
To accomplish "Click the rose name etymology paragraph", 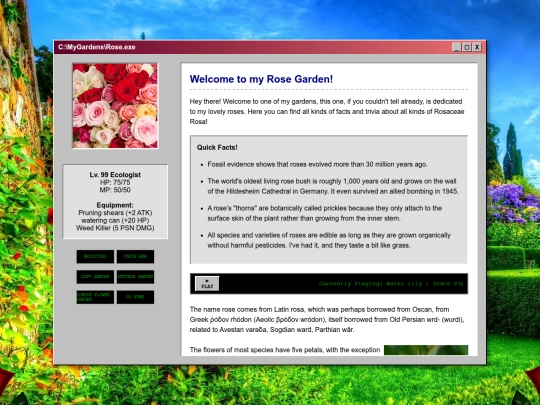I will [x=327, y=319].
